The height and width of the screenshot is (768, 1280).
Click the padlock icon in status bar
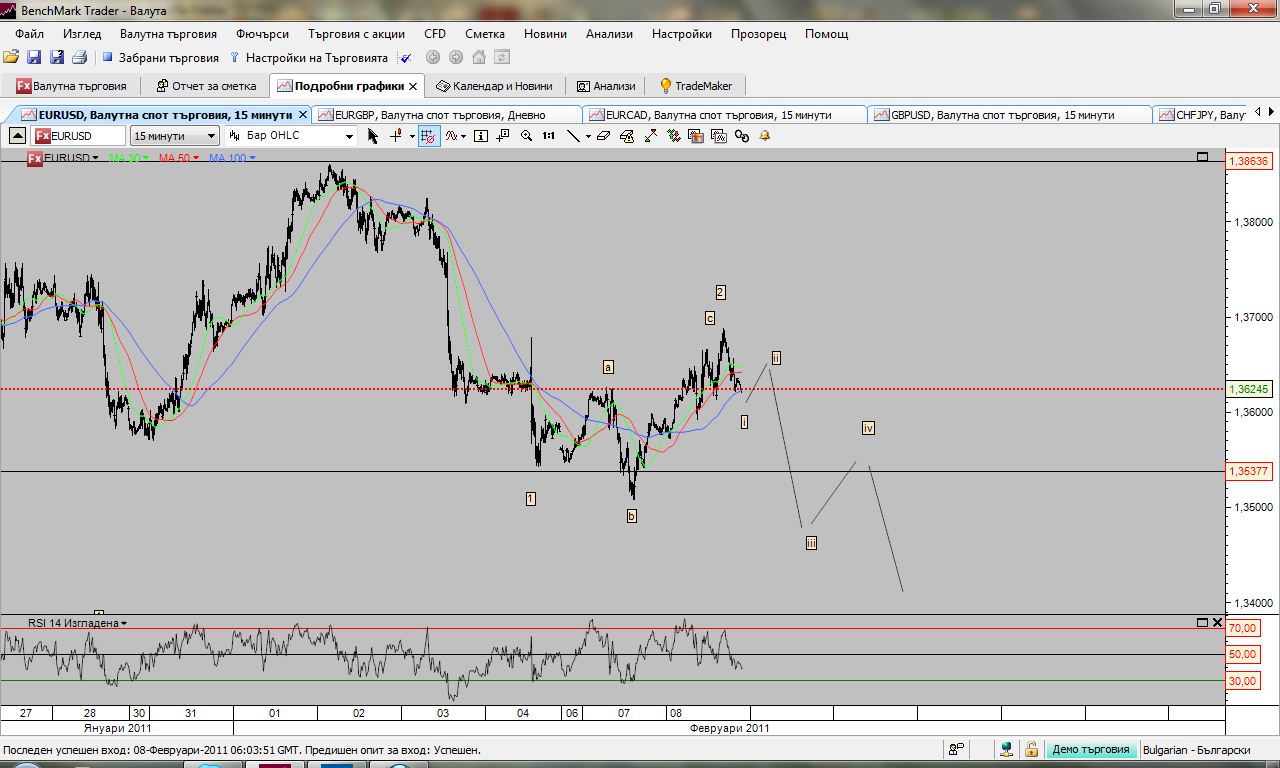coord(1031,749)
